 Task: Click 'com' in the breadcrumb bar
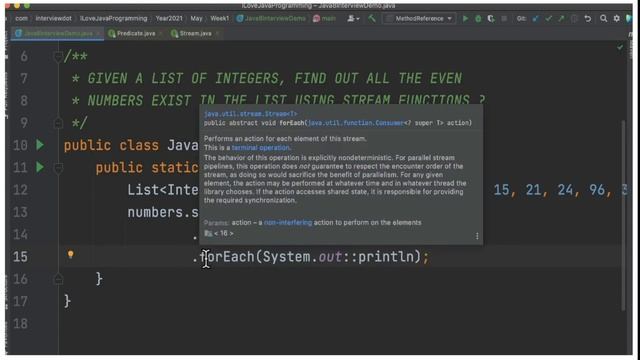21,19
